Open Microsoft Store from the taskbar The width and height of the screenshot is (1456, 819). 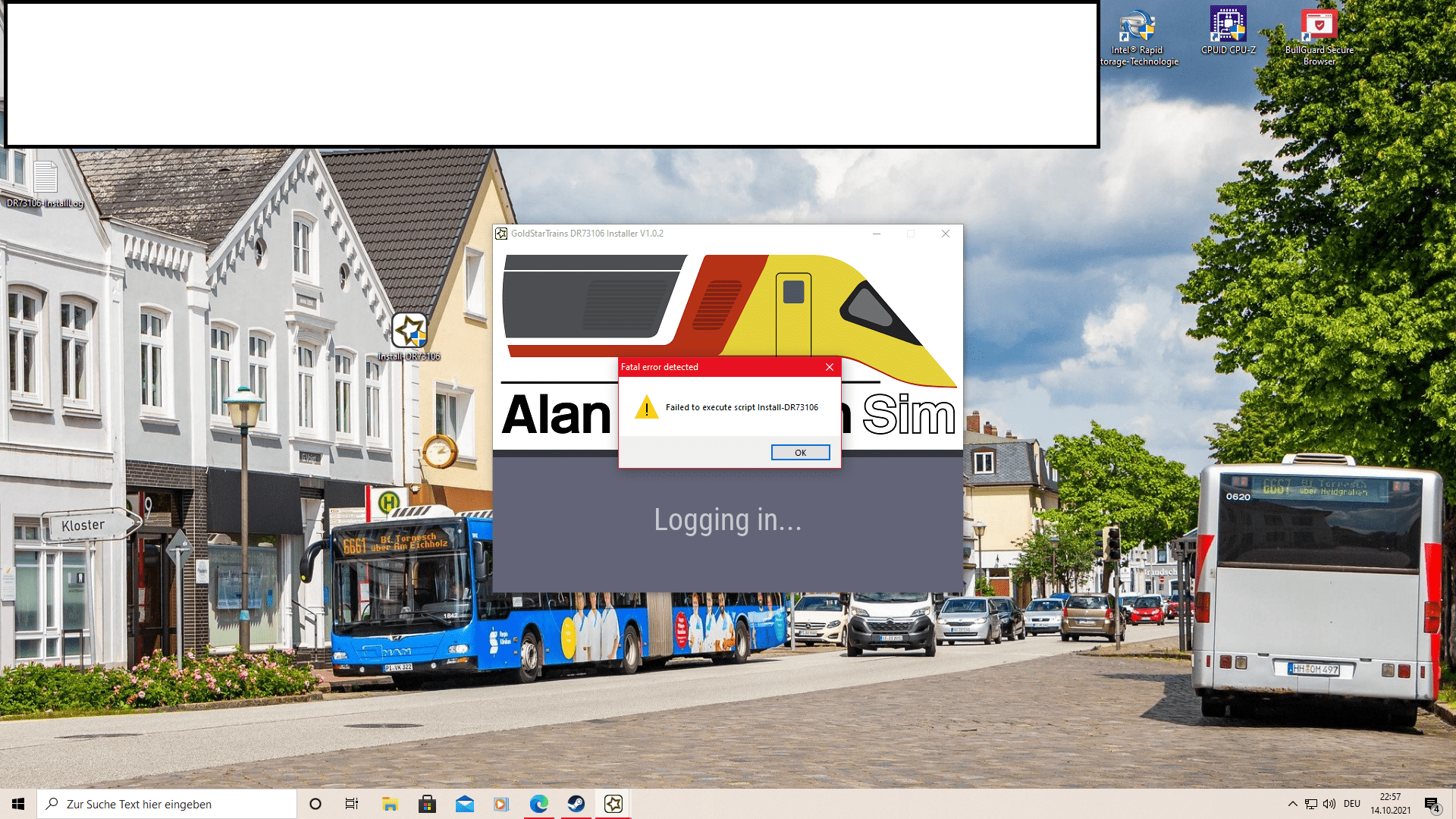click(427, 804)
